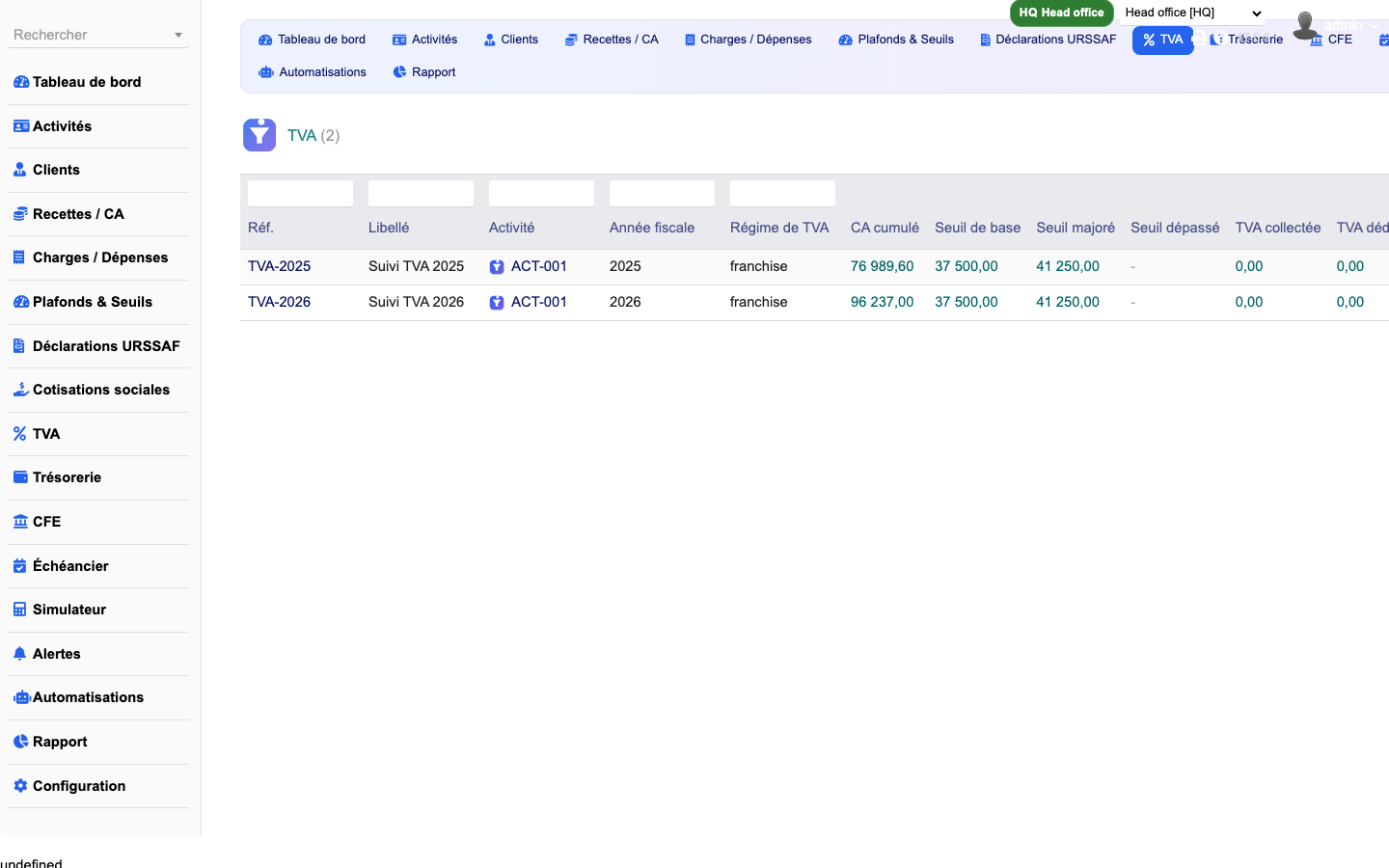Switch to the Plafonds & Seuils top tab
Screen dimensions: 1389x868
(x=896, y=40)
